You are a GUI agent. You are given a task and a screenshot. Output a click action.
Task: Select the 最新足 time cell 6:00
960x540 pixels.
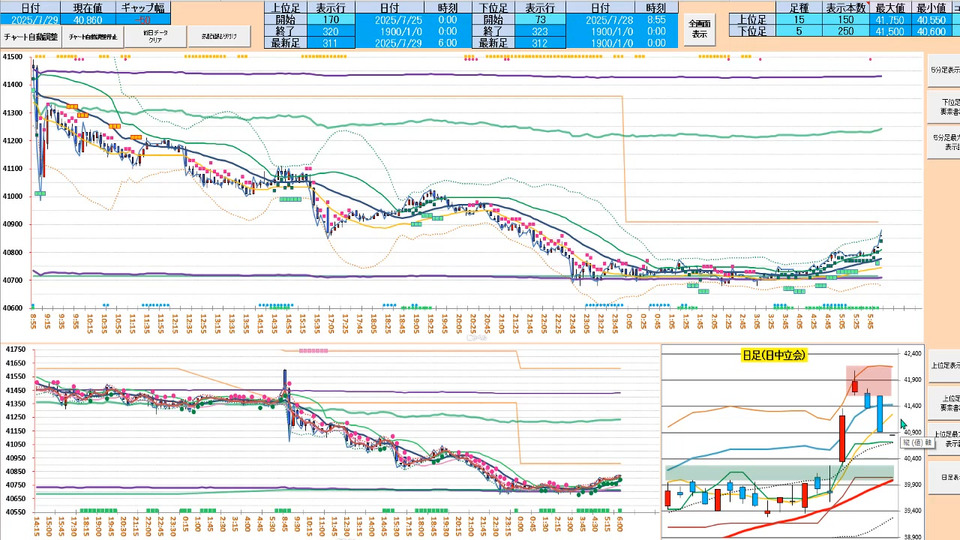point(448,43)
